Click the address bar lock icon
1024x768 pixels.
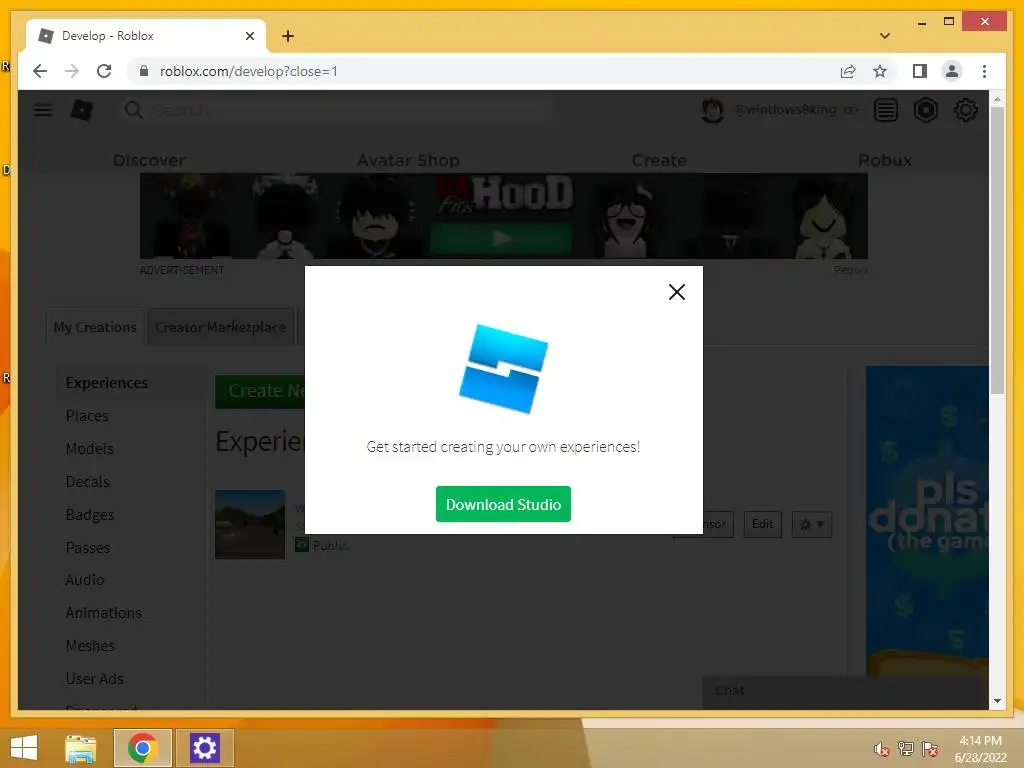tap(144, 71)
